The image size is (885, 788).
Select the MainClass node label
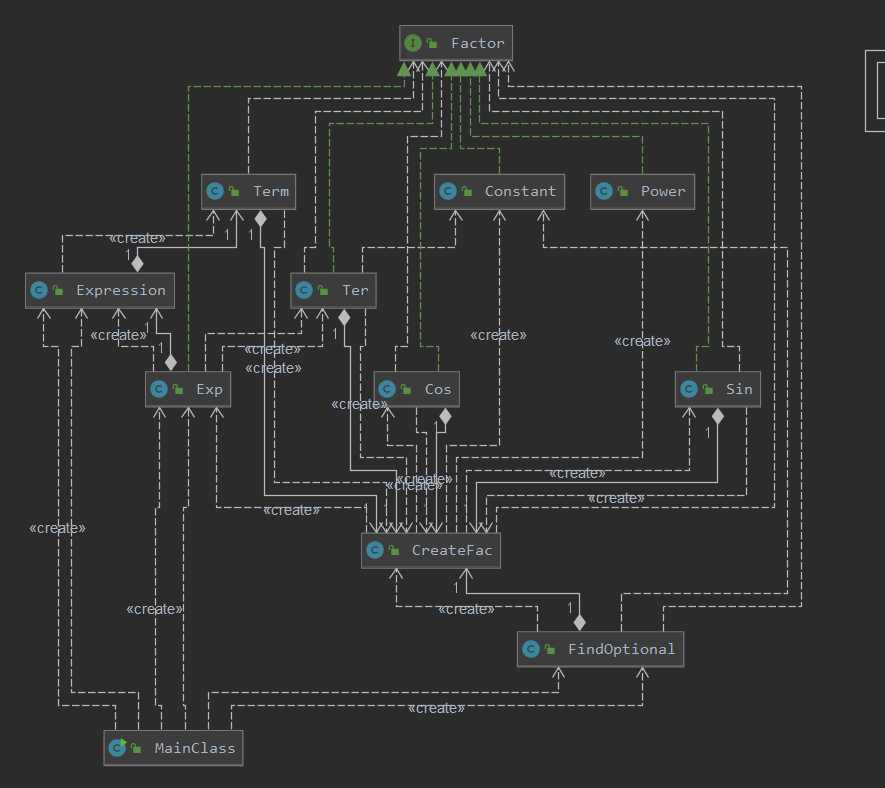pyautogui.click(x=195, y=748)
